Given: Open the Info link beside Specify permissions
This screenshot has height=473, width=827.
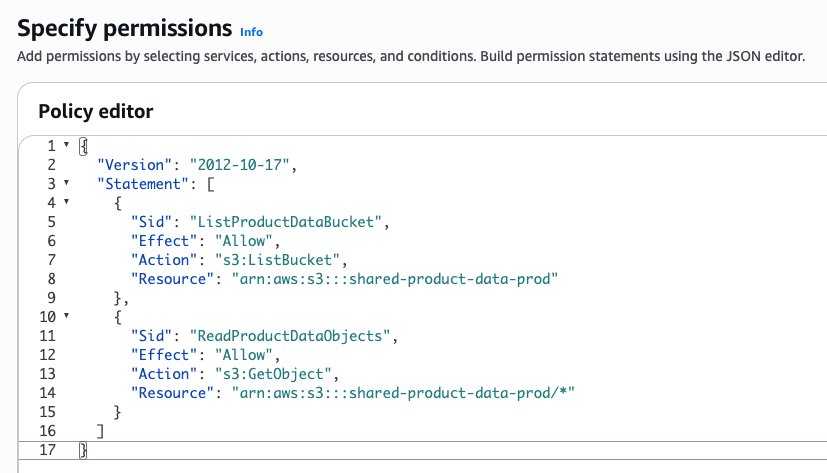Looking at the screenshot, I should click(x=251, y=32).
